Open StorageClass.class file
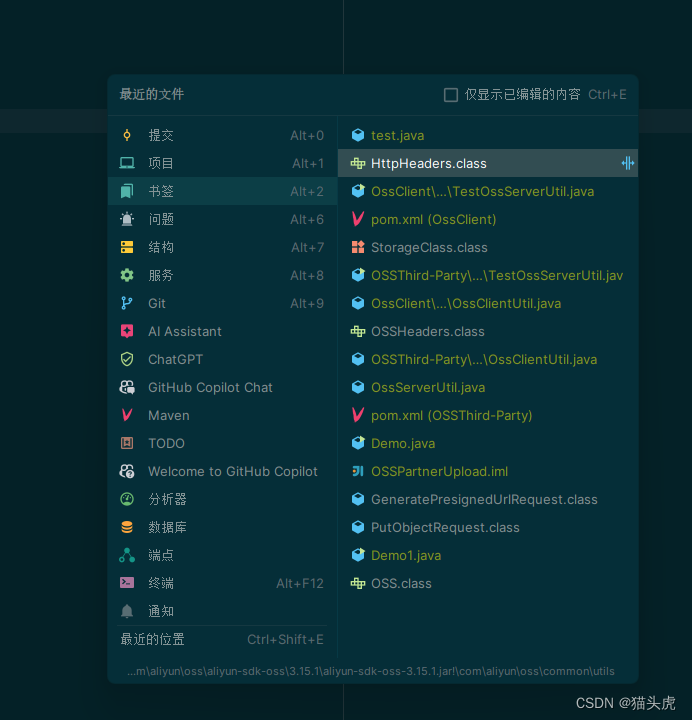692x720 pixels. point(488,248)
